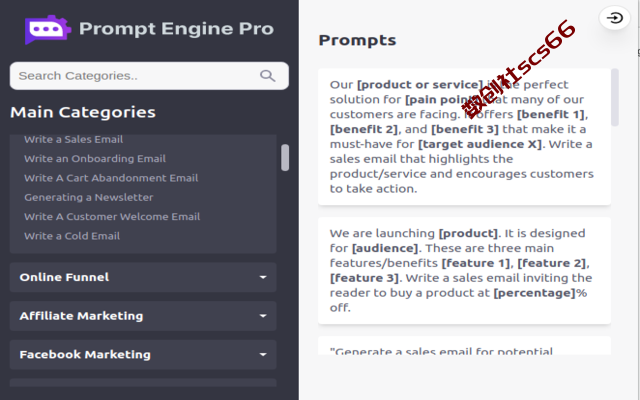Select the first product or service prompt card
The height and width of the screenshot is (400, 640).
pyautogui.click(x=464, y=137)
